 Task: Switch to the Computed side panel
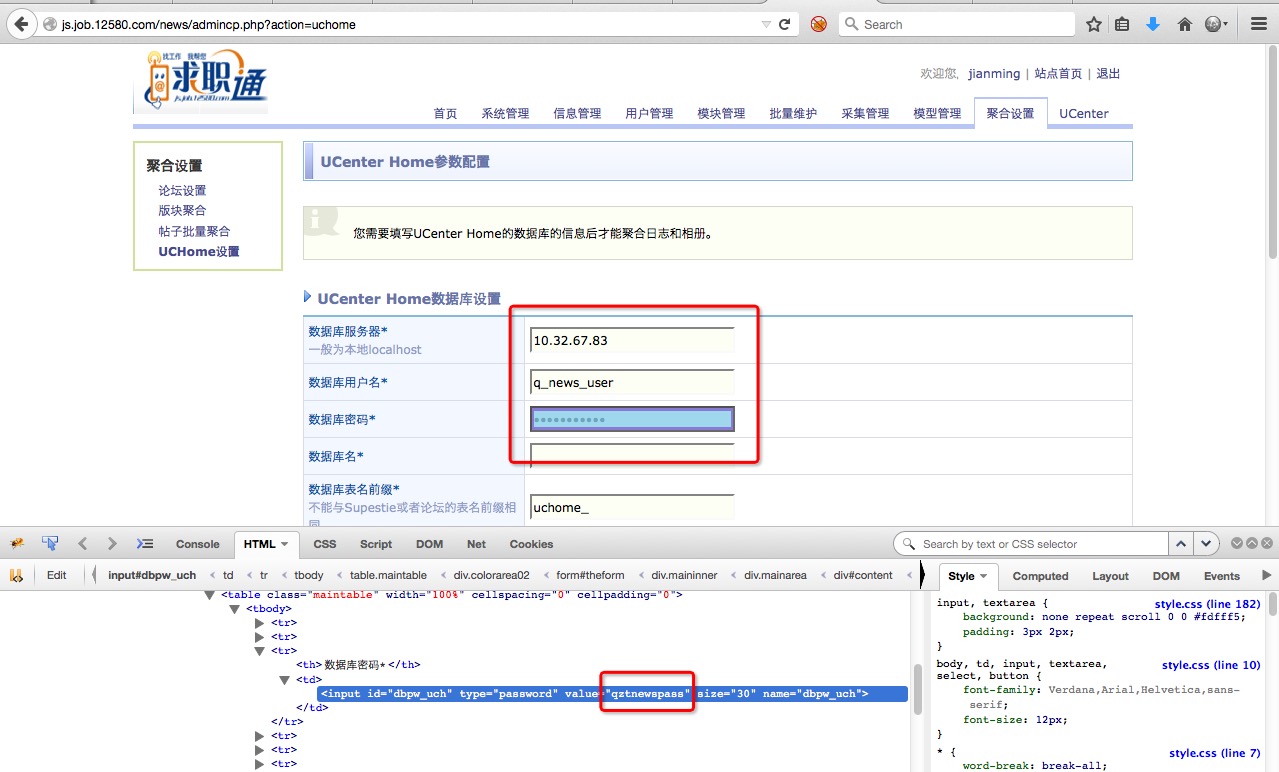(1040, 576)
